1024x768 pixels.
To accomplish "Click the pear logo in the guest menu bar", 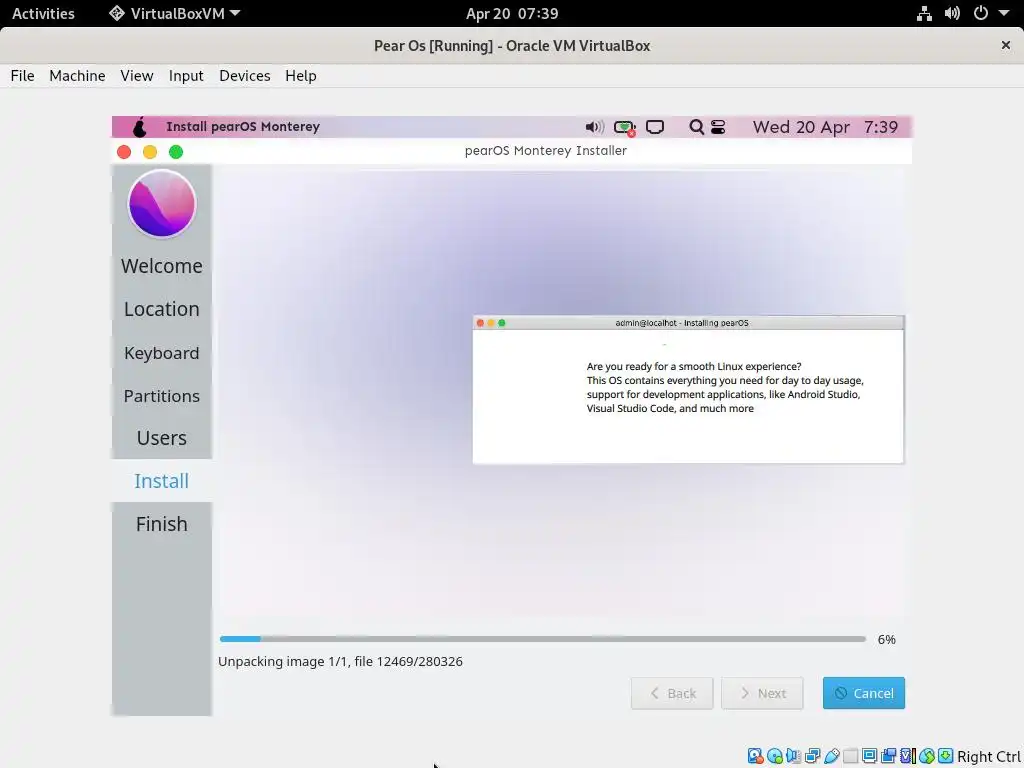I will (x=139, y=127).
